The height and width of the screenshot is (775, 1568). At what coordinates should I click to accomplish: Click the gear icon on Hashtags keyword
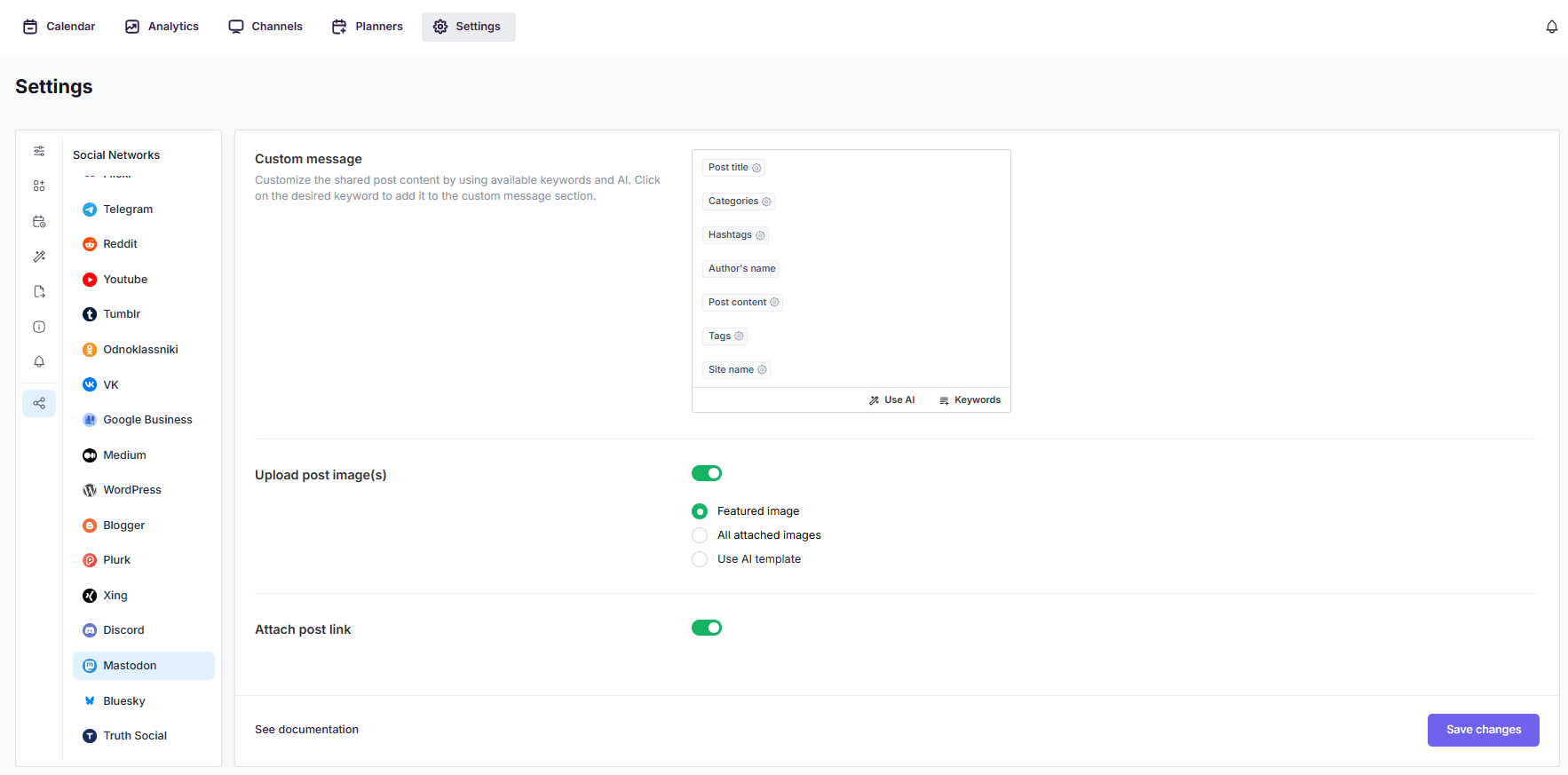[x=760, y=235]
